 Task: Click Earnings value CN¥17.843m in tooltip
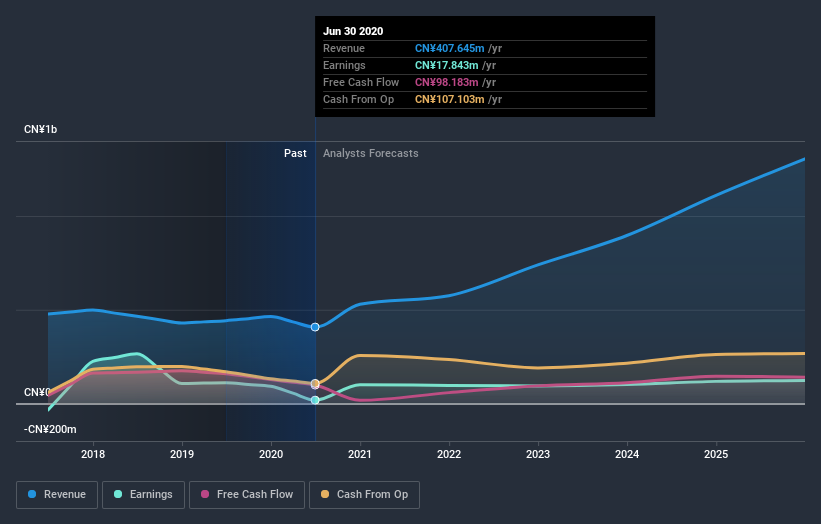pos(447,65)
